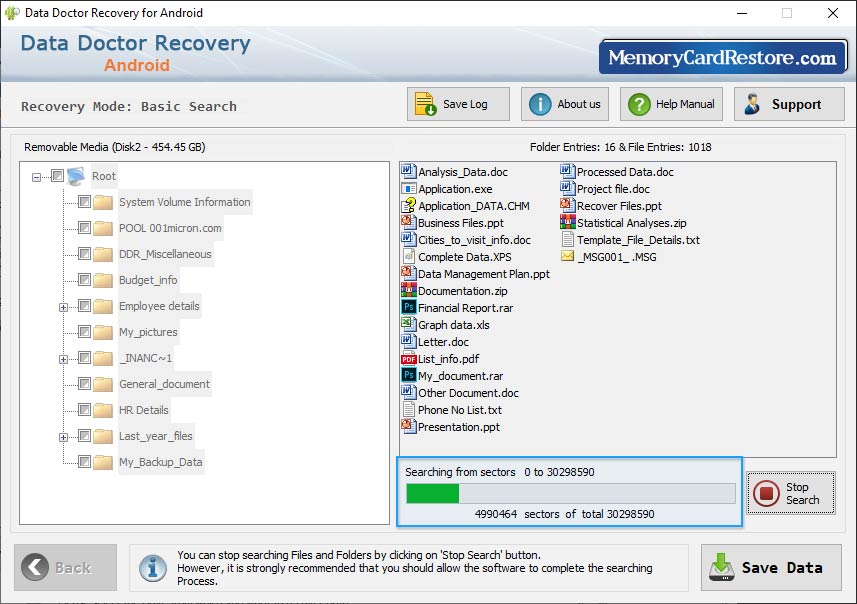Click the Other Document.doc icon
Screen dimensions: 857x604
(408, 392)
